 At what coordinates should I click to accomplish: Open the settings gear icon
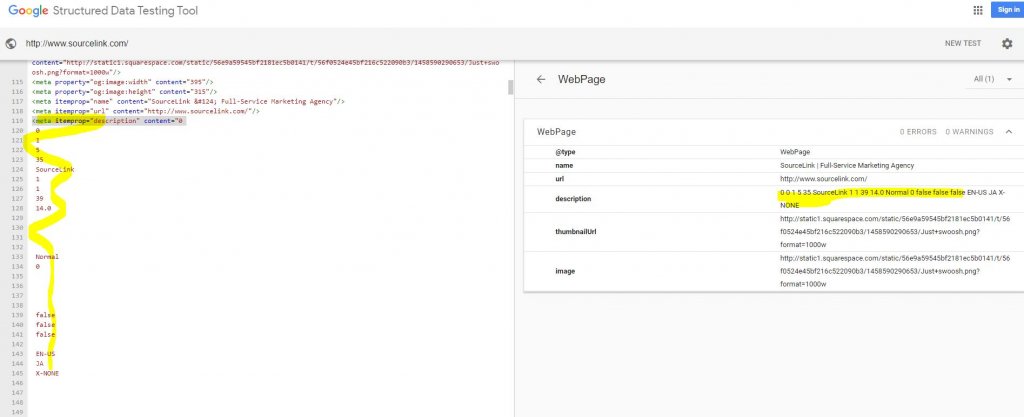point(1007,44)
